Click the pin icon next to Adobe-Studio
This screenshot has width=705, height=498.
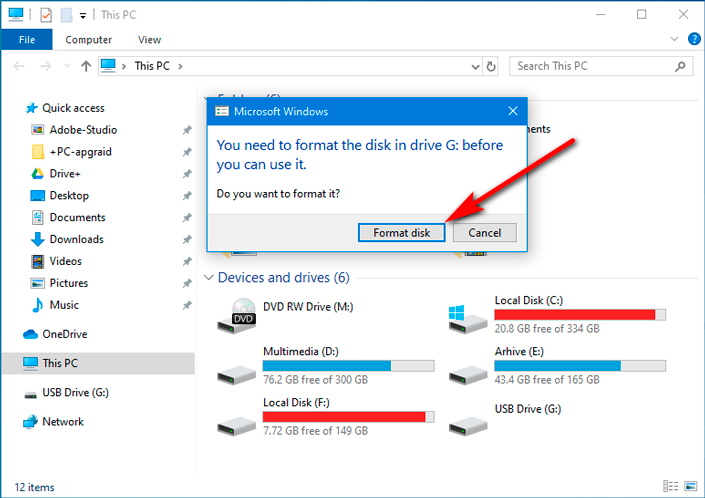click(187, 130)
